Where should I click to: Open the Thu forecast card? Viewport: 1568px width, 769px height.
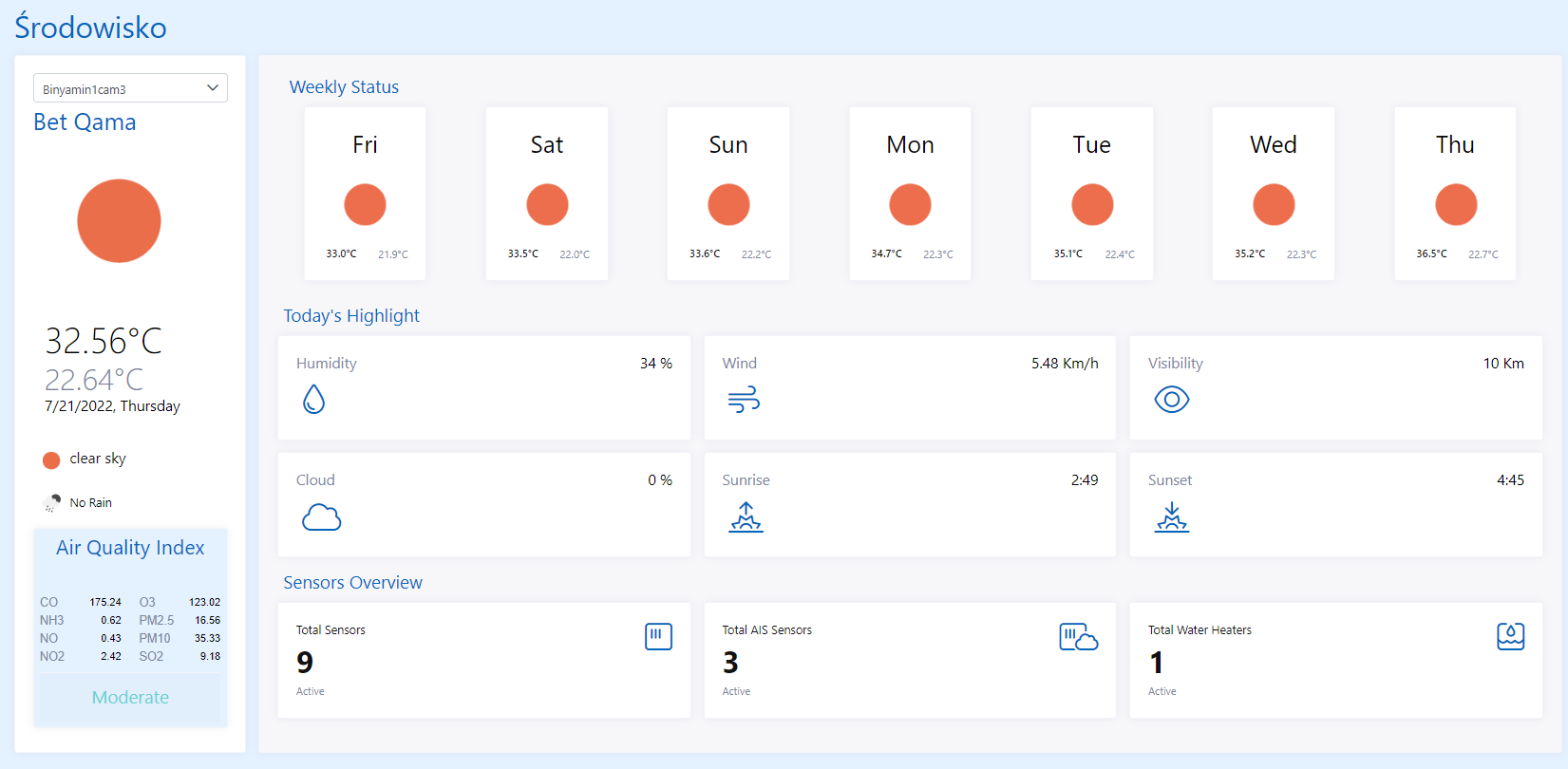click(x=1455, y=194)
